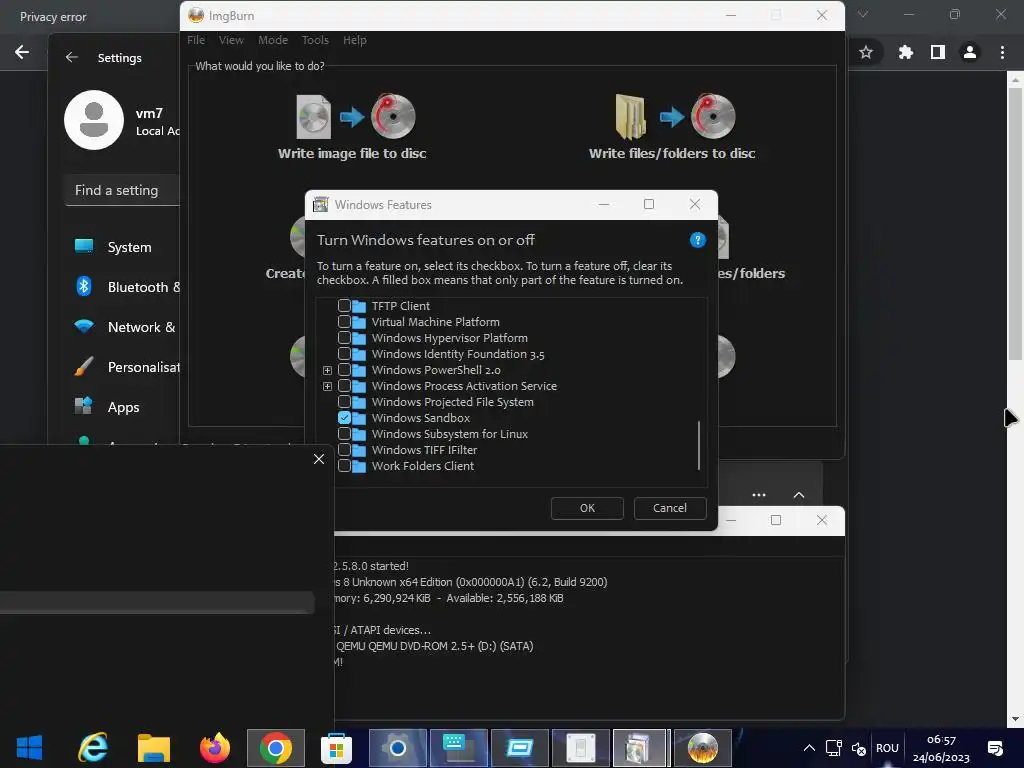Click the Write files/folders to disc icon
Image resolution: width=1024 pixels, height=768 pixels.
[675, 116]
